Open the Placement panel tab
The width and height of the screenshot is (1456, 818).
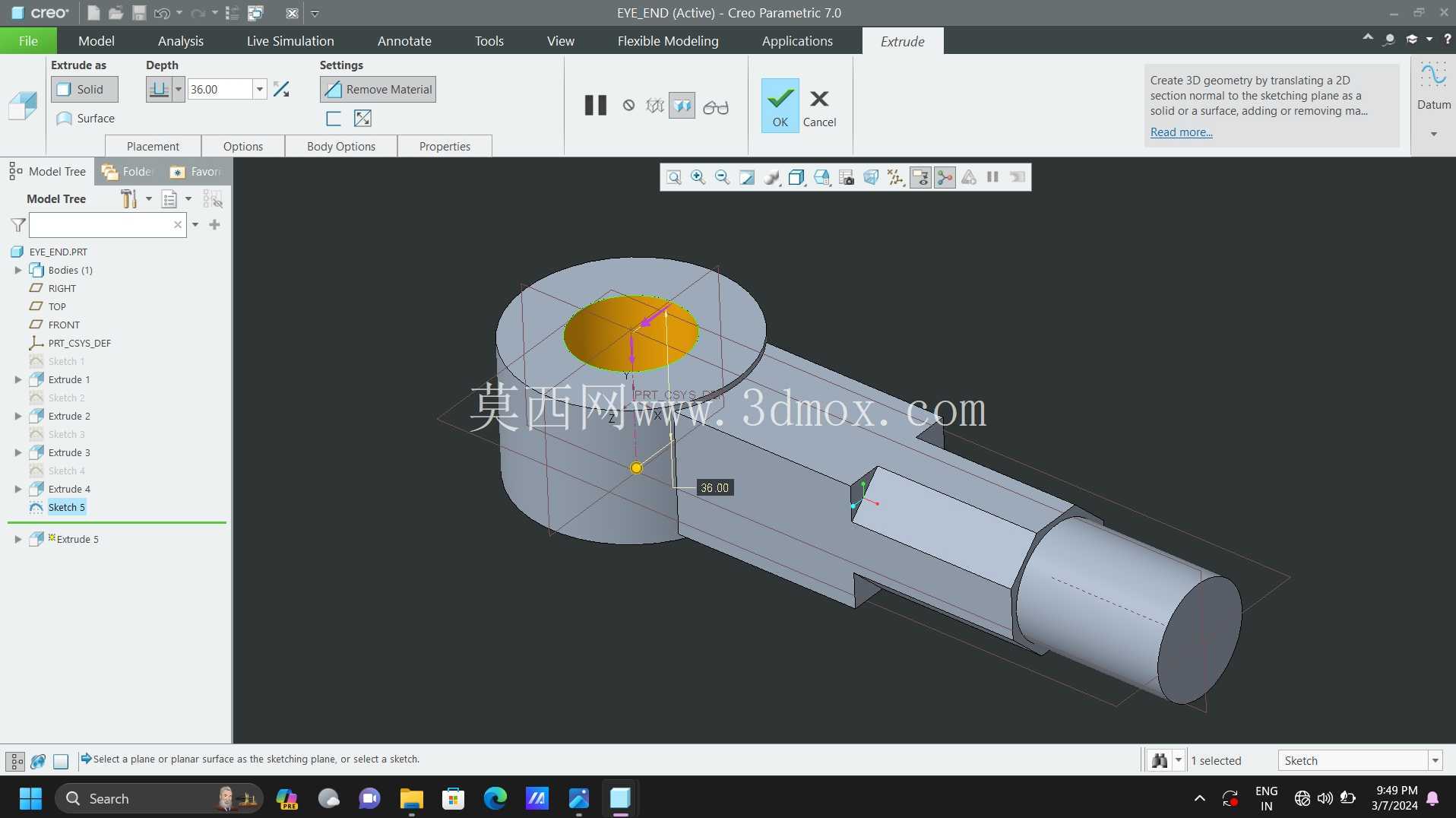(153, 146)
